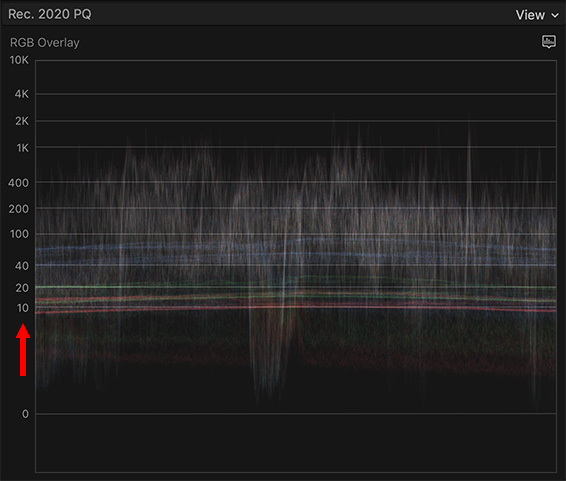Click the 100 nits scale label

pos(19,234)
